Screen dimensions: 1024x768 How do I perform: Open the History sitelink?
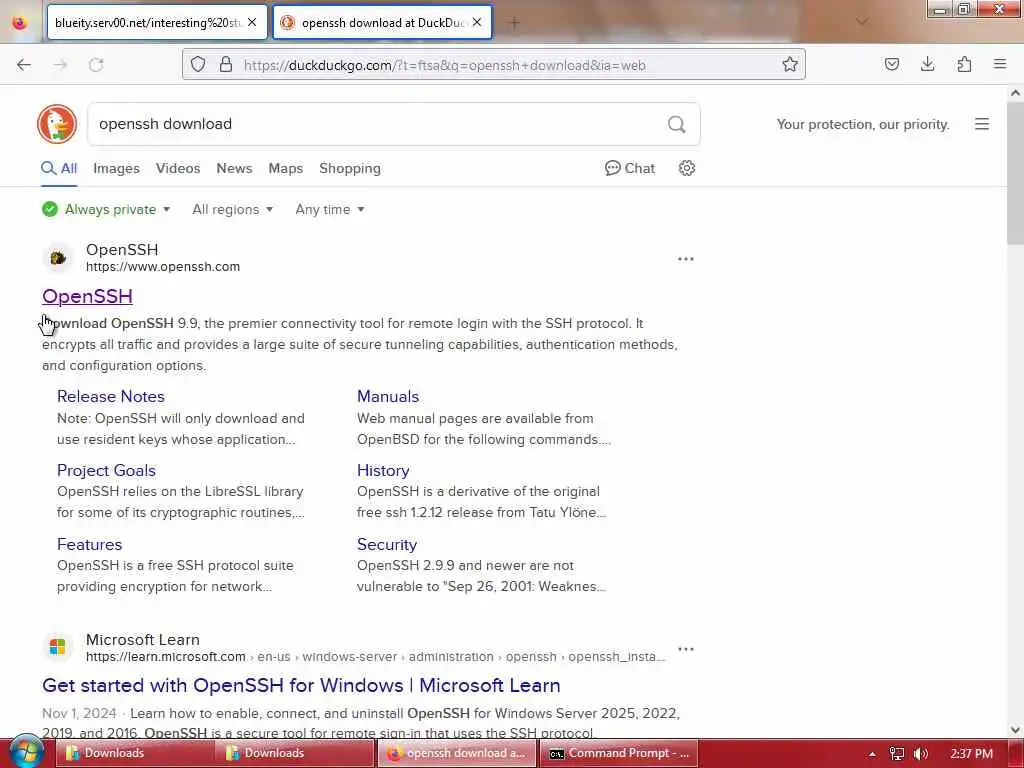[x=383, y=470]
